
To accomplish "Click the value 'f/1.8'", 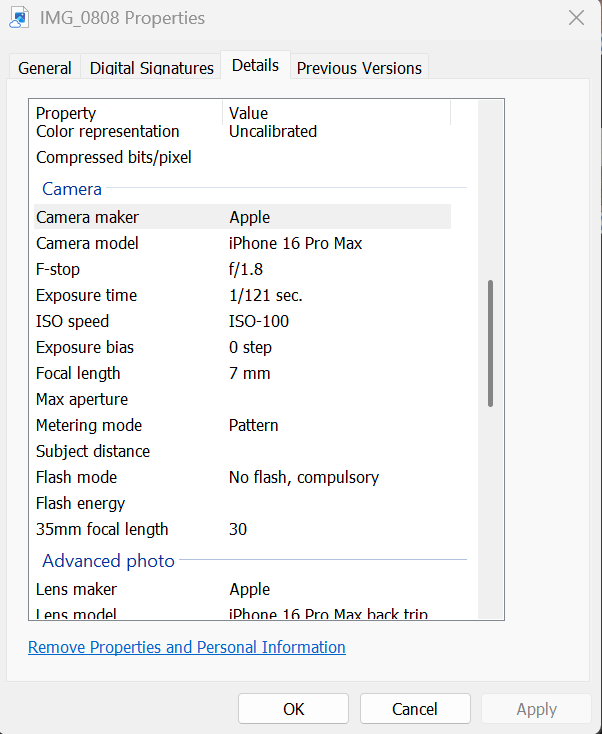I will click(246, 269).
